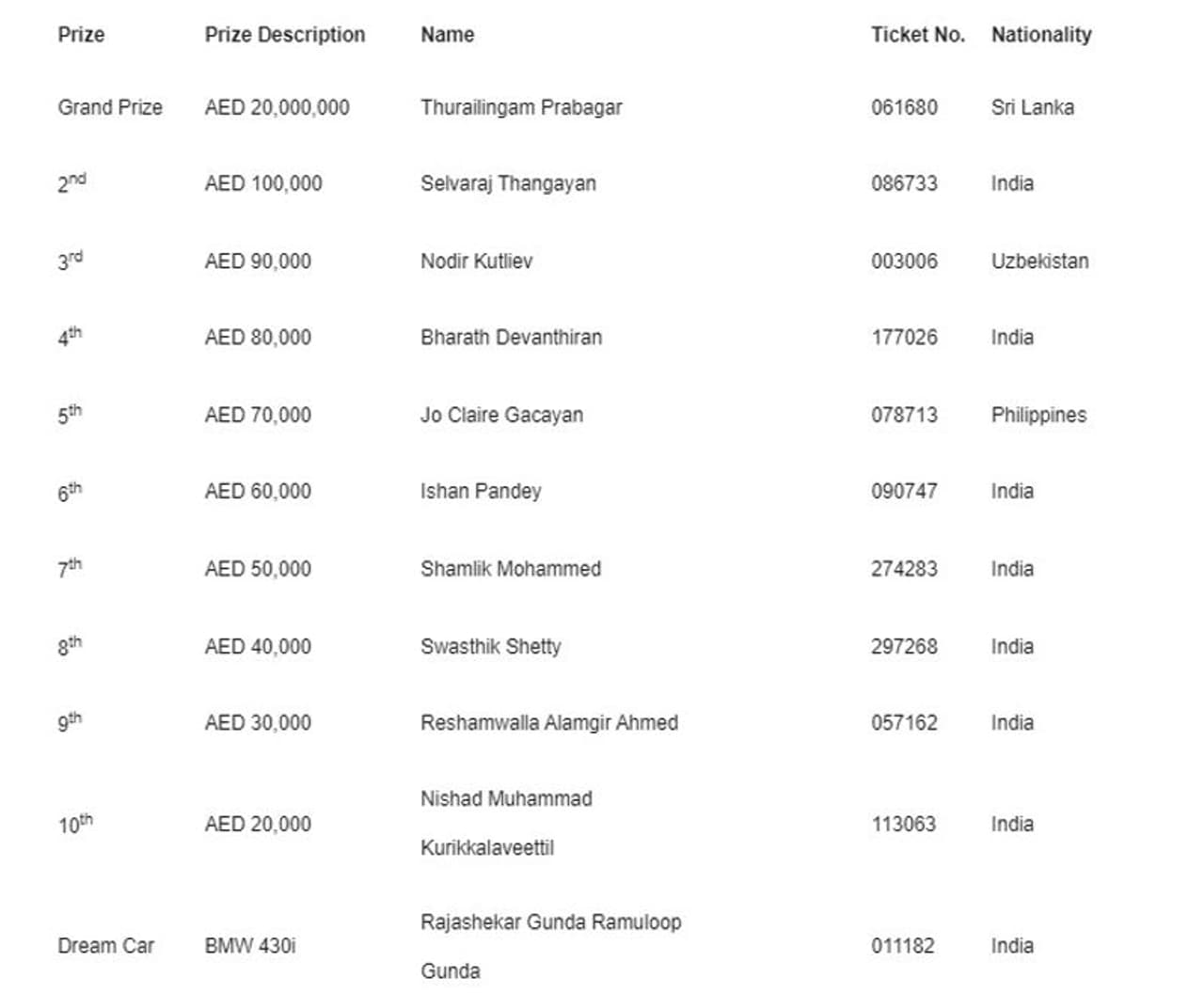1204x993 pixels.
Task: Select Jo Claire Gacayan's name
Action: (501, 415)
